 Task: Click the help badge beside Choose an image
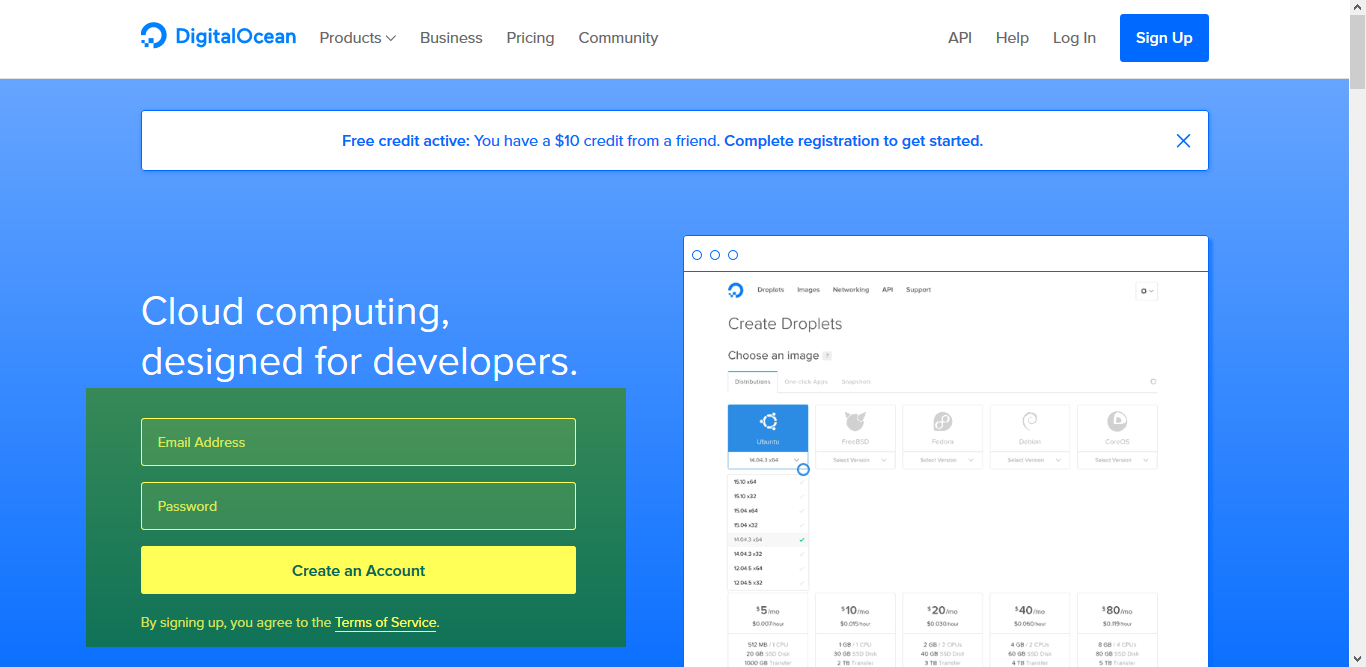pos(827,356)
